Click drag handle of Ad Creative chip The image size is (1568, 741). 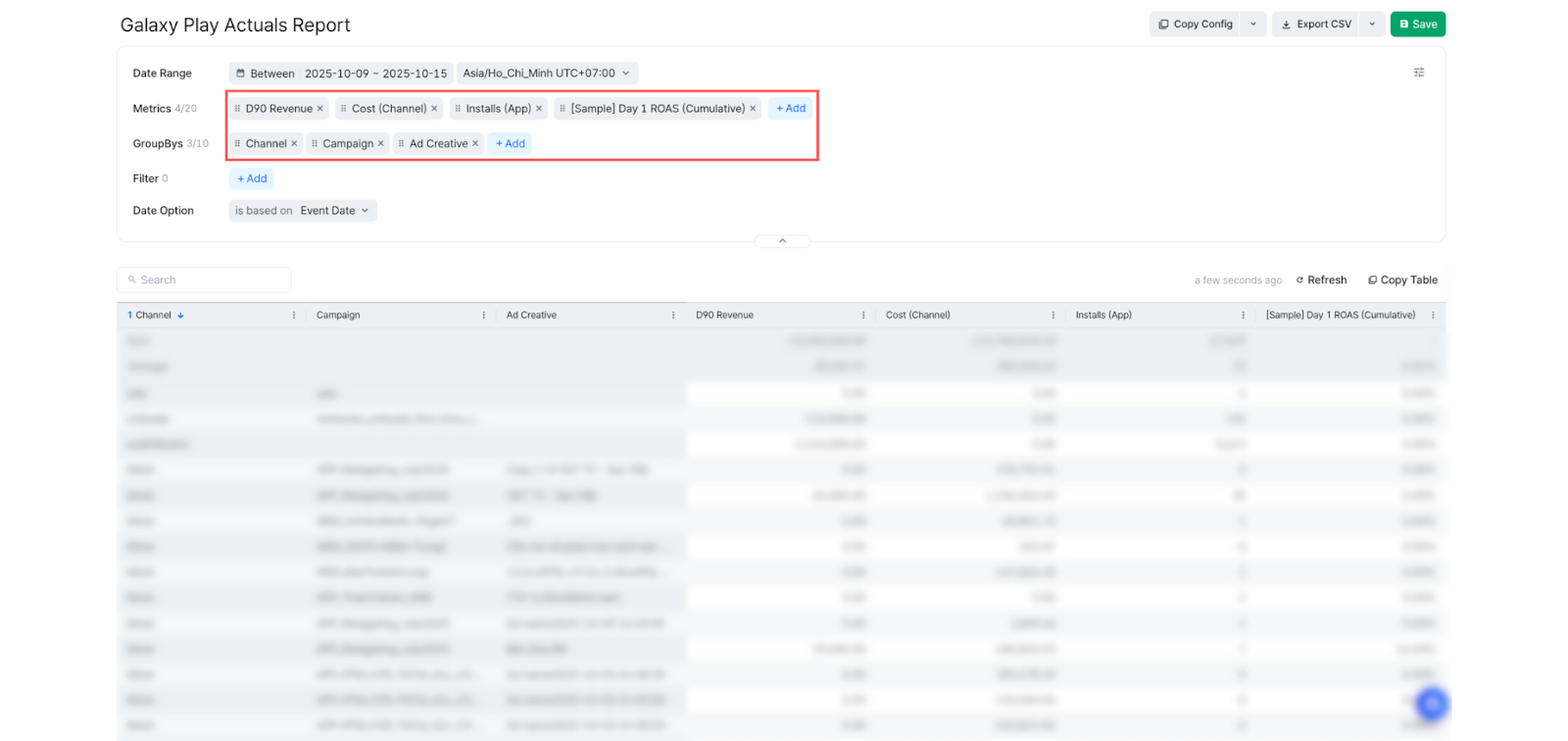[401, 144]
